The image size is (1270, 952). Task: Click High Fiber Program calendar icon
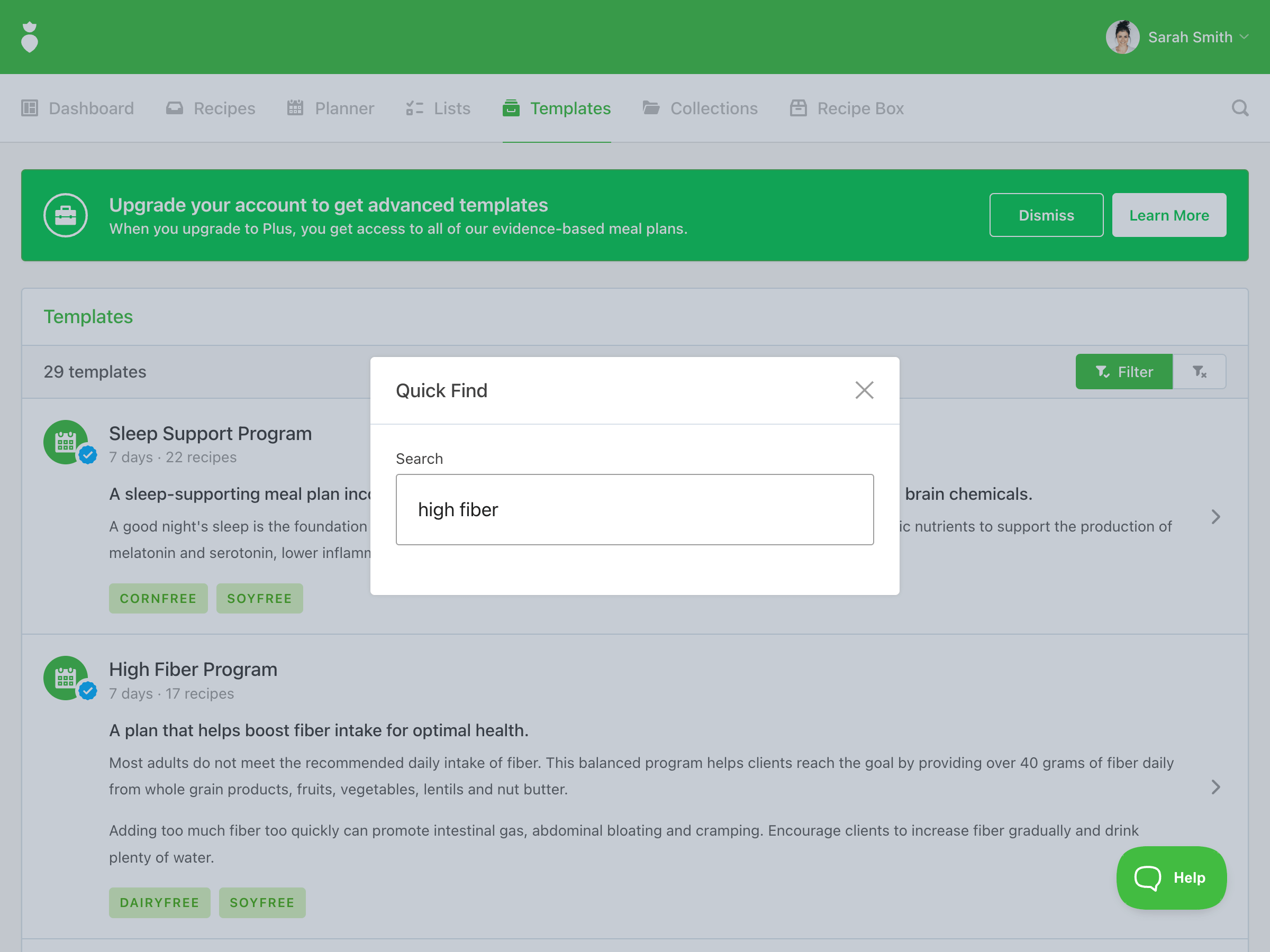66,678
